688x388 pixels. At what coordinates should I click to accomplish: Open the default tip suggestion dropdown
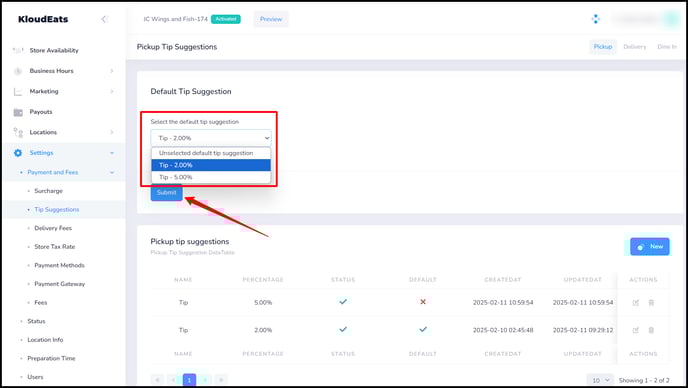pyautogui.click(x=211, y=138)
